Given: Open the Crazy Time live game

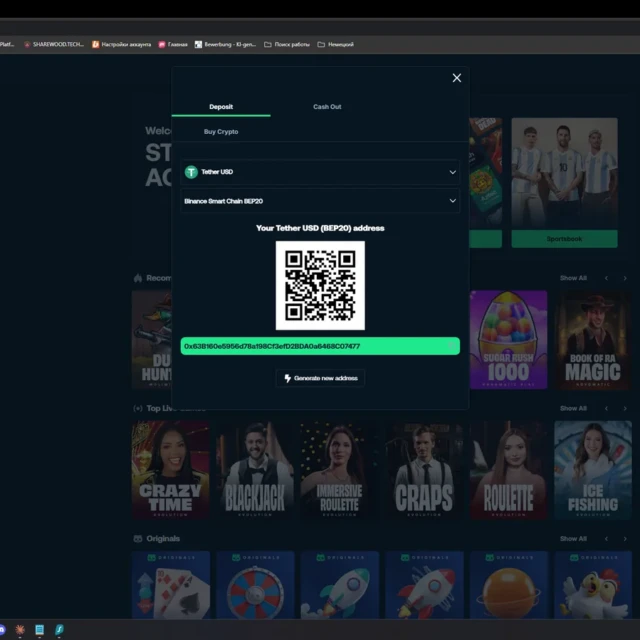Looking at the screenshot, I should point(171,470).
